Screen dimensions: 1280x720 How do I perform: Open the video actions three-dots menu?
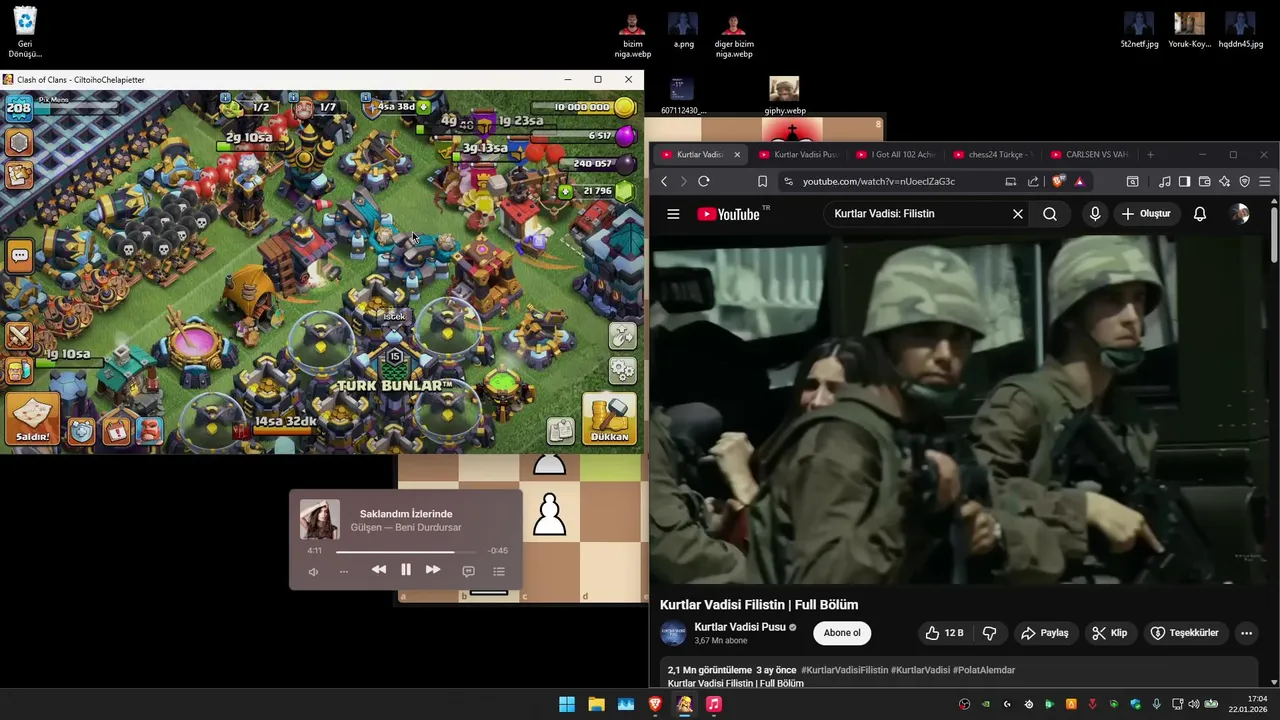pyautogui.click(x=1246, y=633)
